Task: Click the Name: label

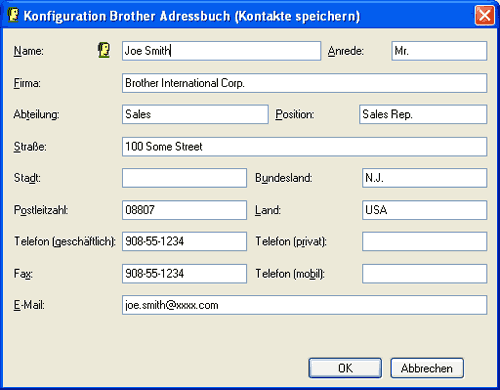Action: click(x=29, y=51)
